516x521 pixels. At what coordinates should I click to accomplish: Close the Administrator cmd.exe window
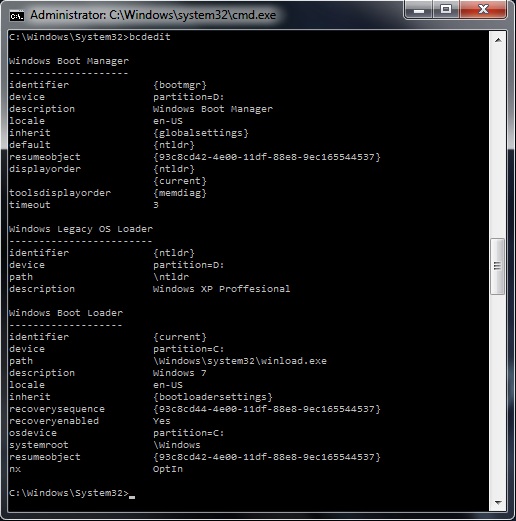[x=483, y=9]
